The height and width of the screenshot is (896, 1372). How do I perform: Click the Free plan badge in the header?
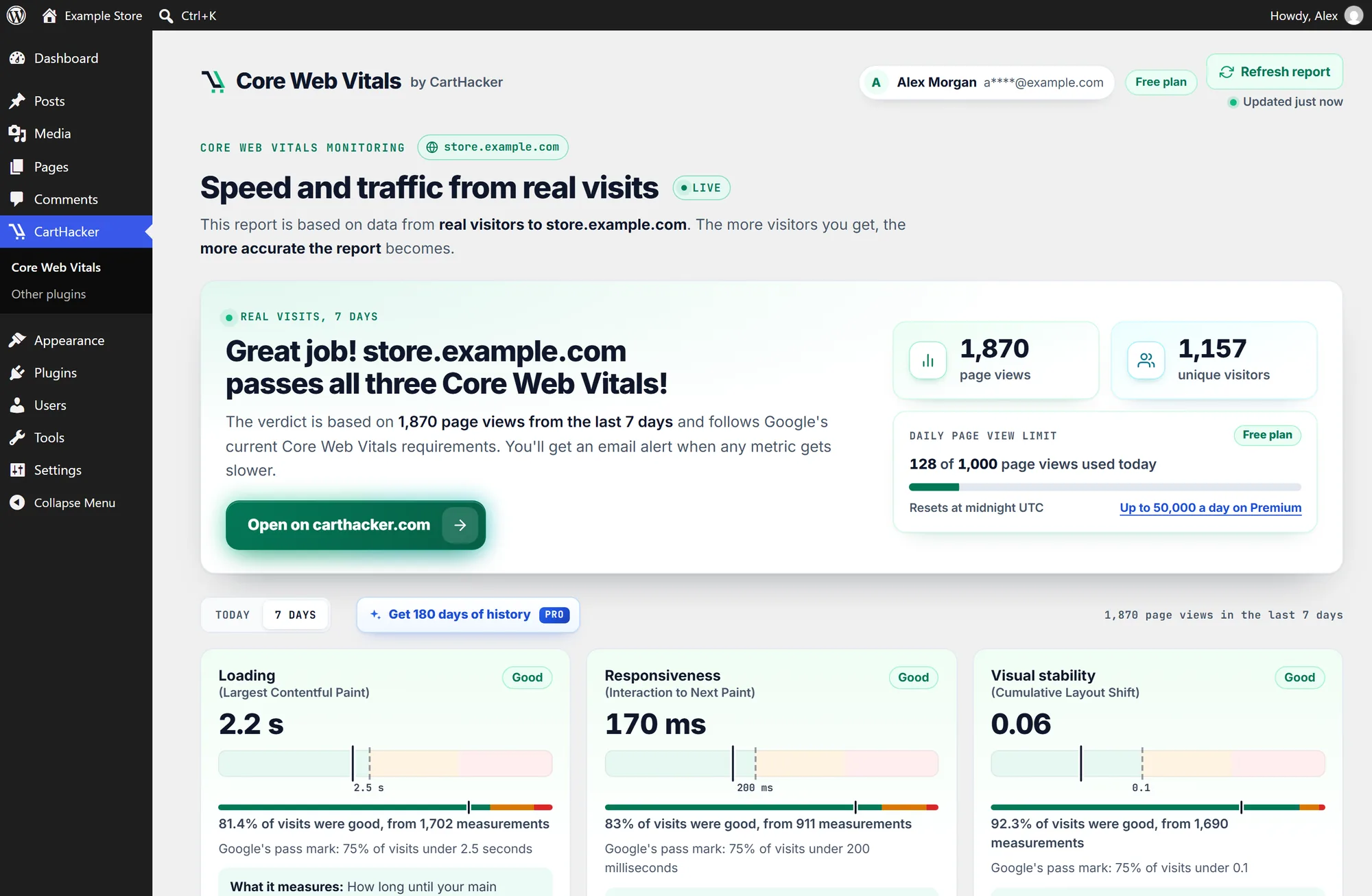pyautogui.click(x=1161, y=82)
